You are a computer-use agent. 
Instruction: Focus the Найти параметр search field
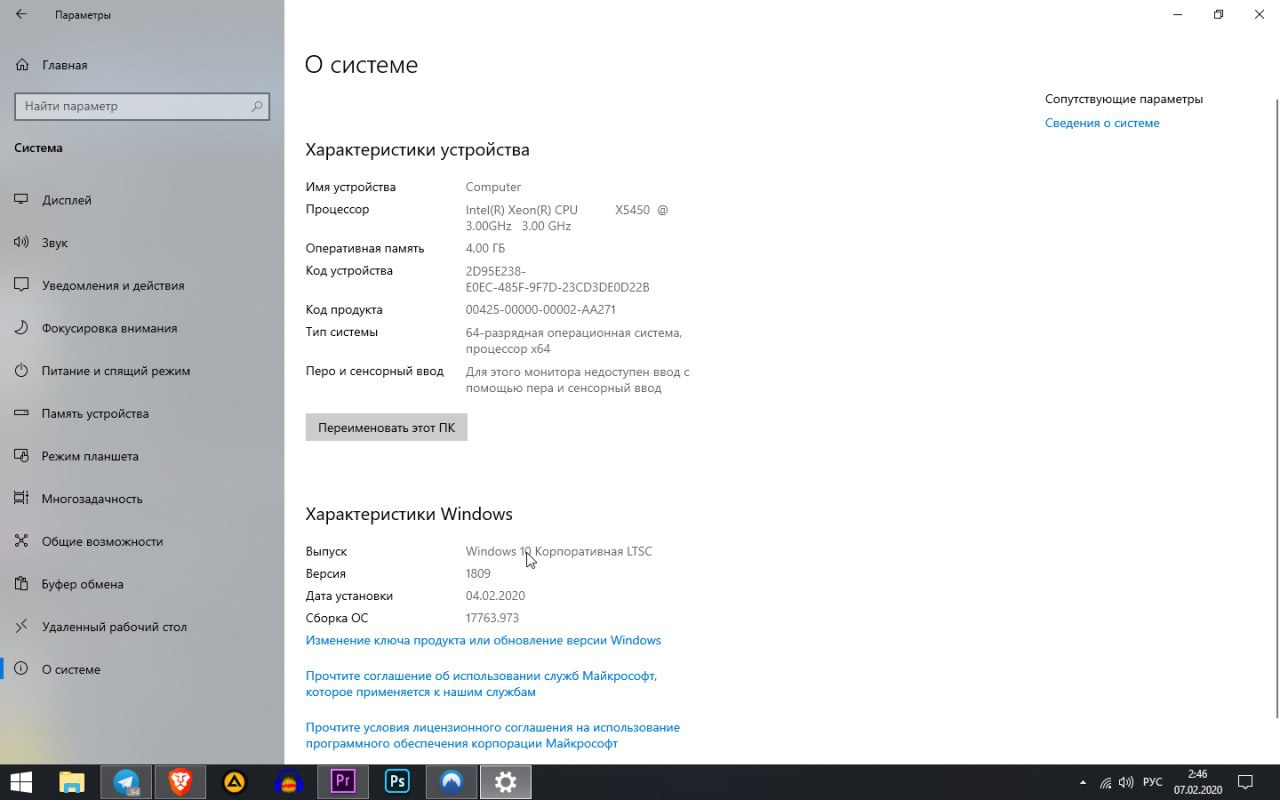point(142,106)
